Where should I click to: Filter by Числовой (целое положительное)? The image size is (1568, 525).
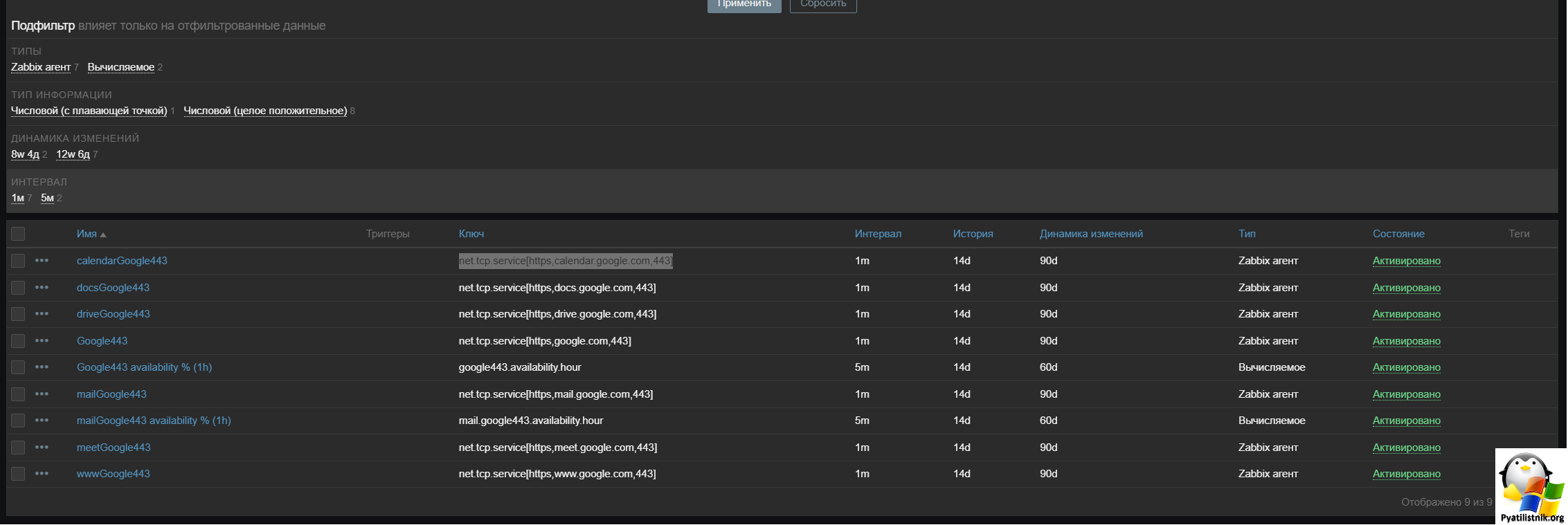[x=265, y=111]
